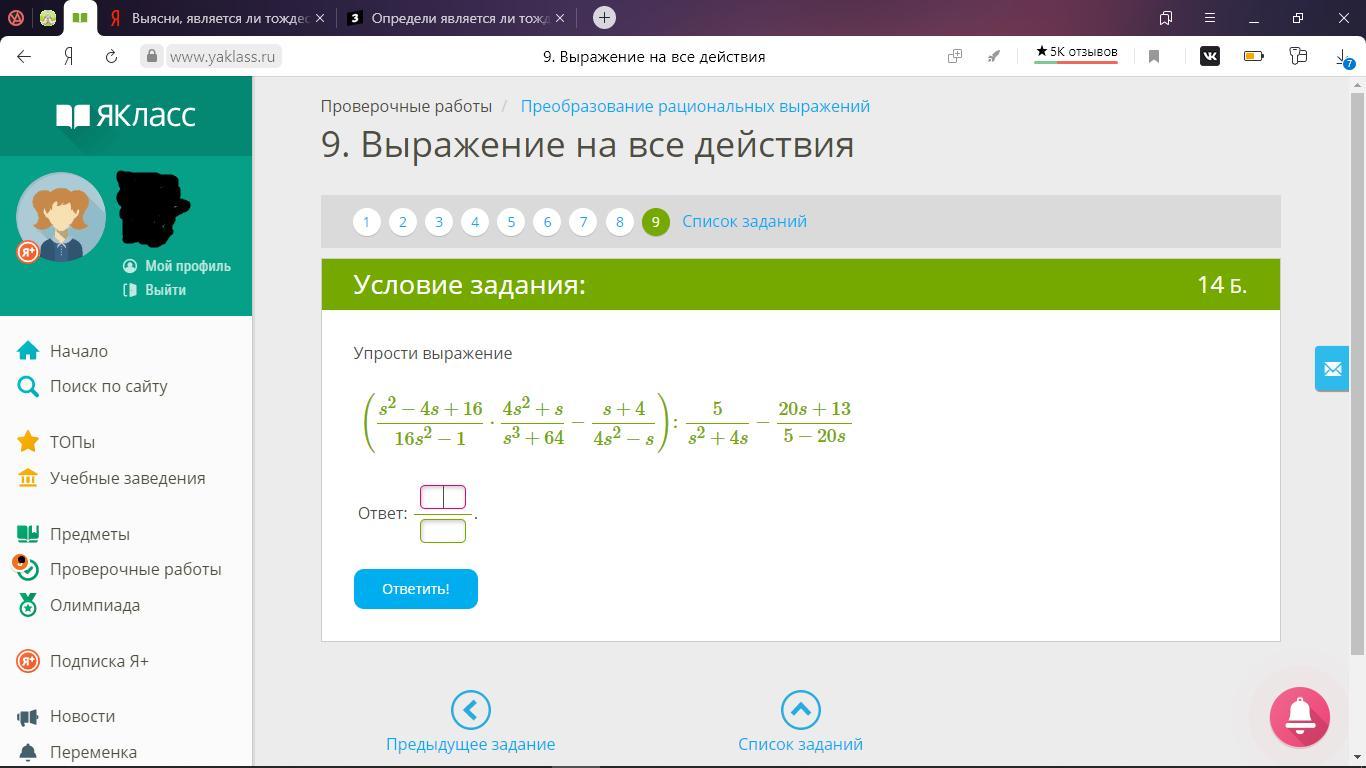The image size is (1366, 768).
Task: Go to task number 5
Action: (x=511, y=222)
